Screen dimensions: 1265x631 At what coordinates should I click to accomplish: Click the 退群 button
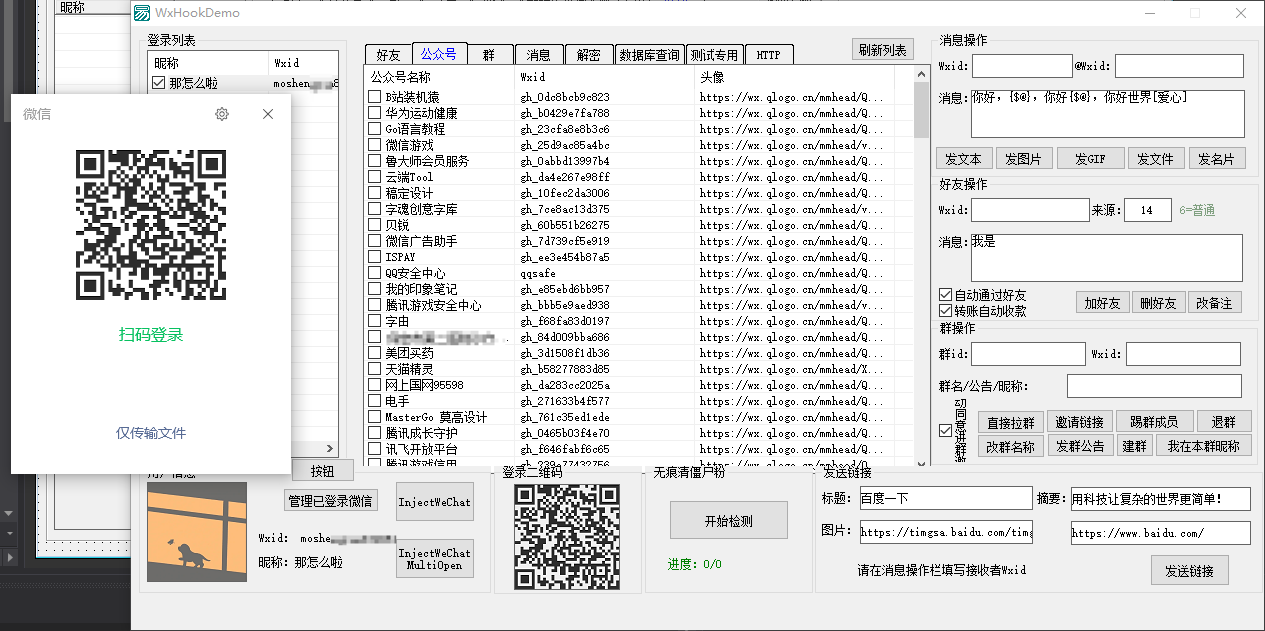(x=1223, y=422)
